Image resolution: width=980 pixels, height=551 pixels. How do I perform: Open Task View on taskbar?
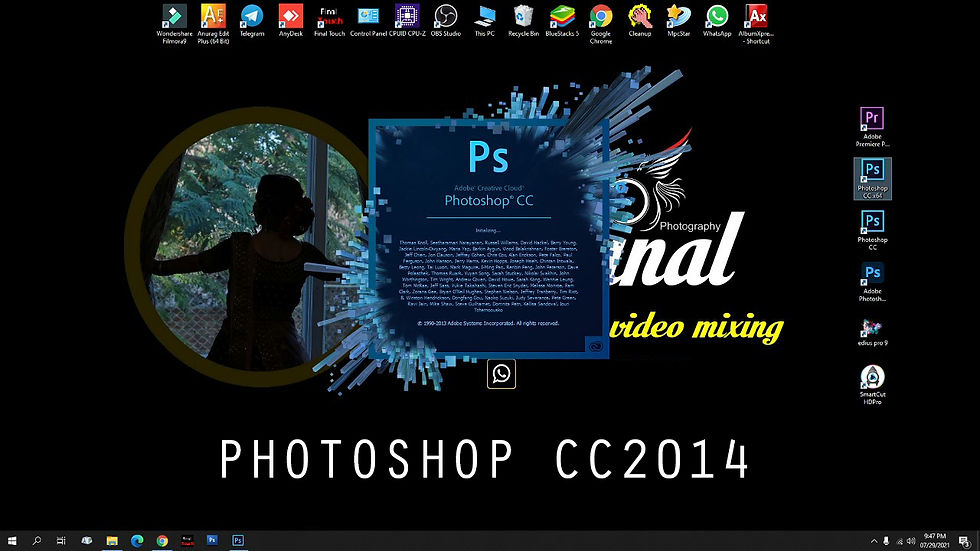point(61,540)
